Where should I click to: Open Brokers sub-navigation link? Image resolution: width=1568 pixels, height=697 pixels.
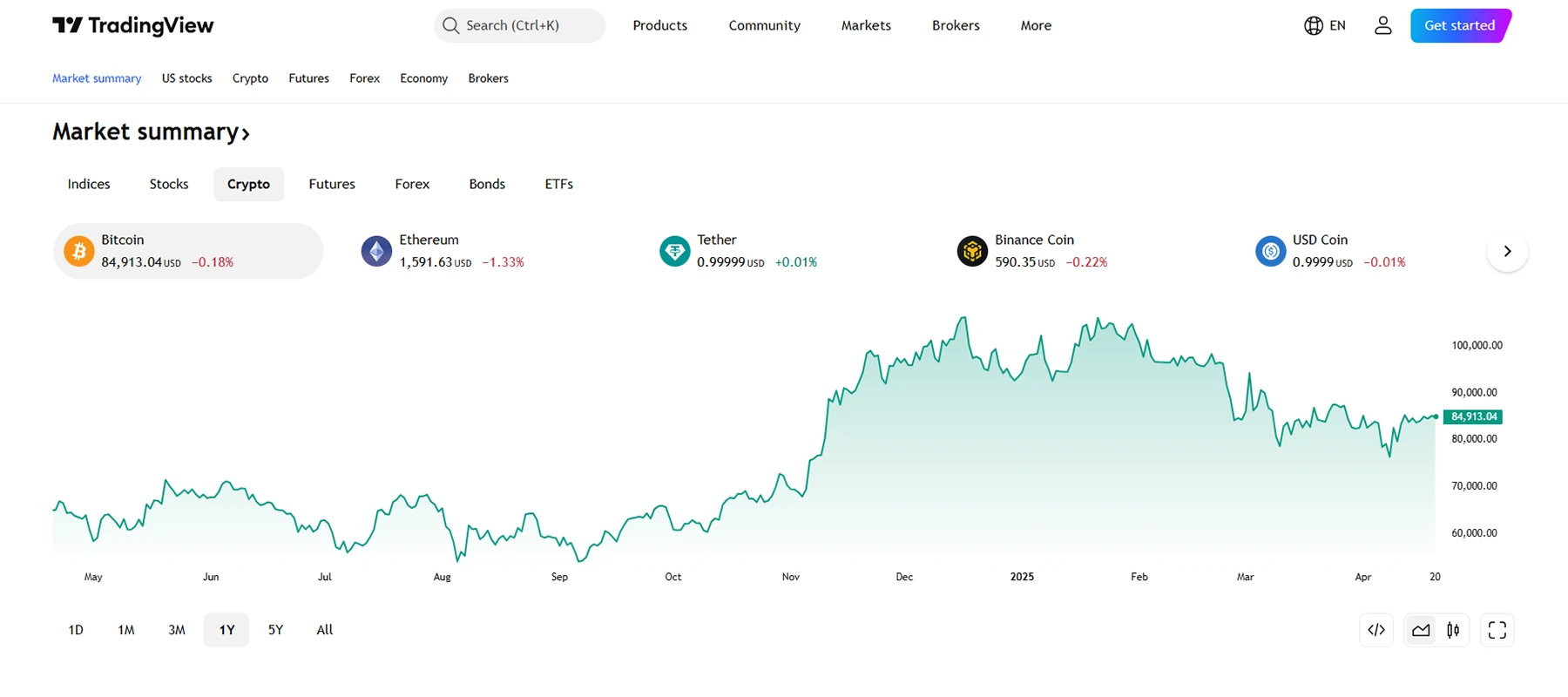coord(489,78)
